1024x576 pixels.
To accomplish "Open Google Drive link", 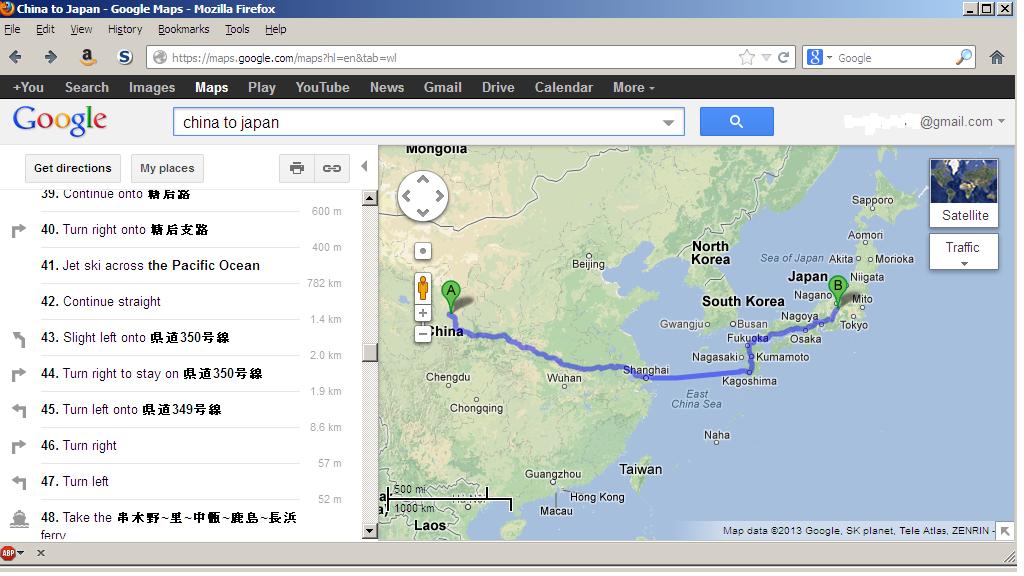I will pyautogui.click(x=498, y=88).
